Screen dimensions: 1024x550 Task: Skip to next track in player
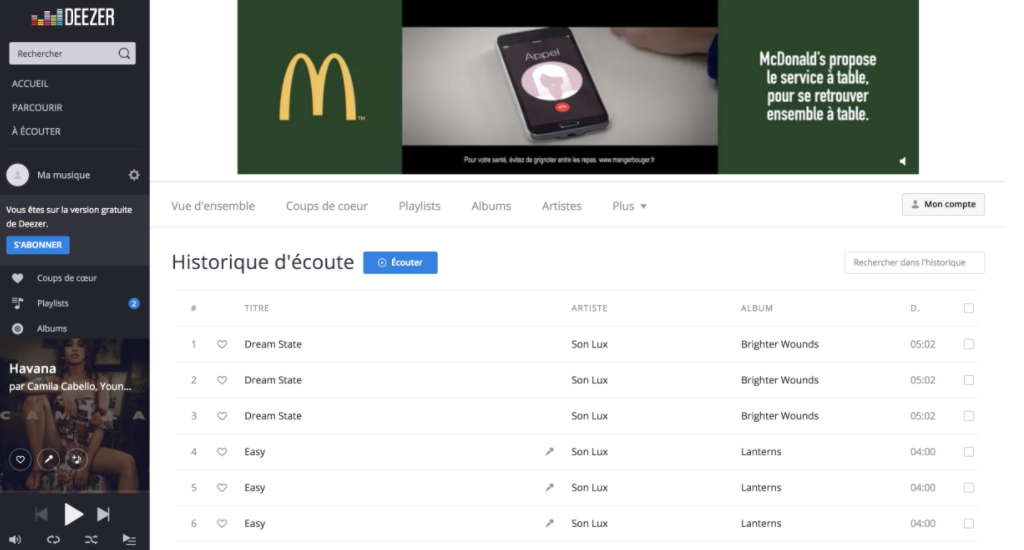103,515
